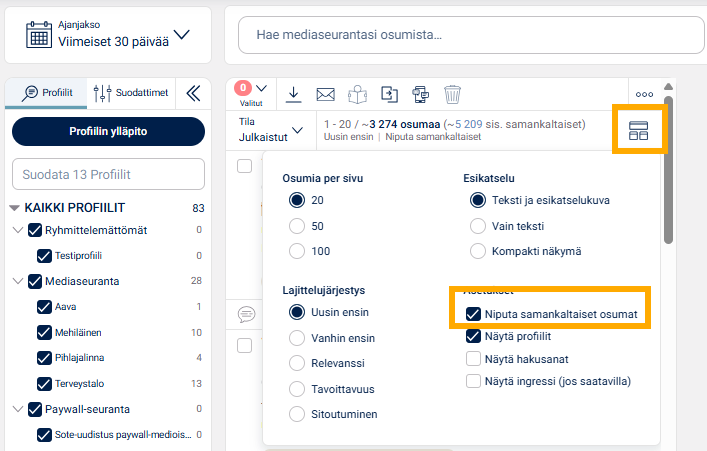Click the trash bin delete icon
707x451 pixels.
[x=452, y=94]
